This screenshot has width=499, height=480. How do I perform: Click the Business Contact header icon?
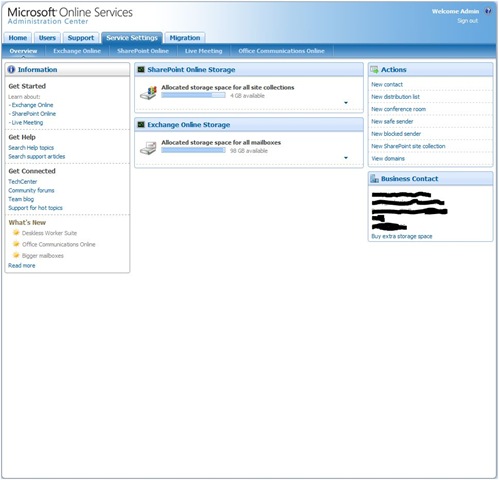coord(374,179)
